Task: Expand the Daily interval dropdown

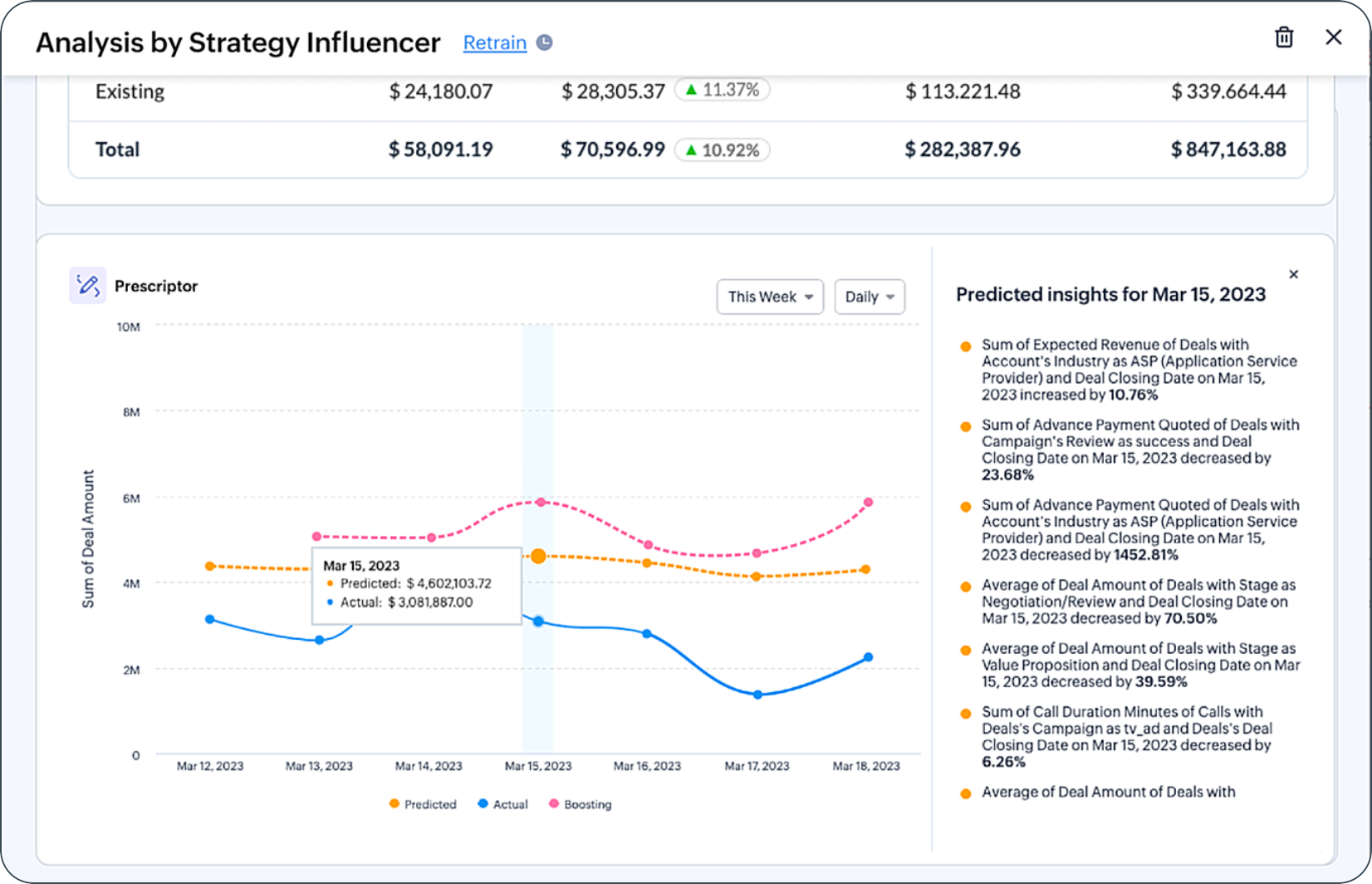Action: (869, 297)
